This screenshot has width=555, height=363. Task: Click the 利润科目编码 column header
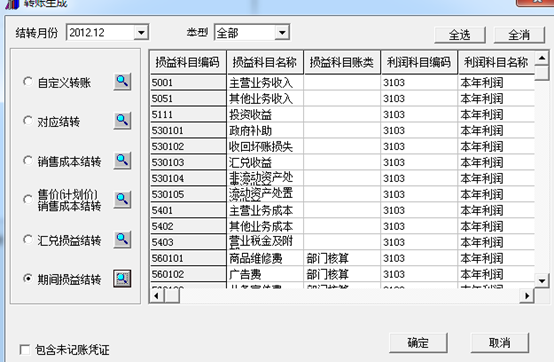coord(419,62)
